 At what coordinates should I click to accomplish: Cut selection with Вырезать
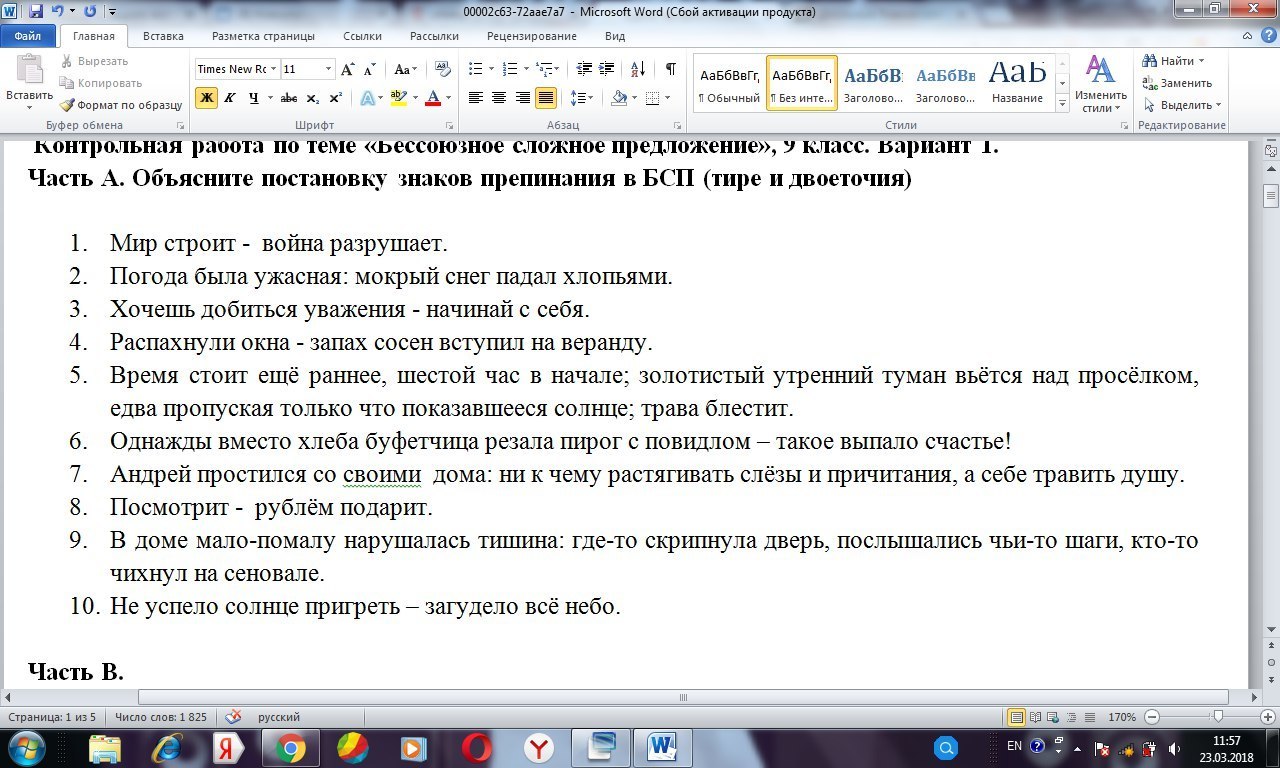[94, 62]
